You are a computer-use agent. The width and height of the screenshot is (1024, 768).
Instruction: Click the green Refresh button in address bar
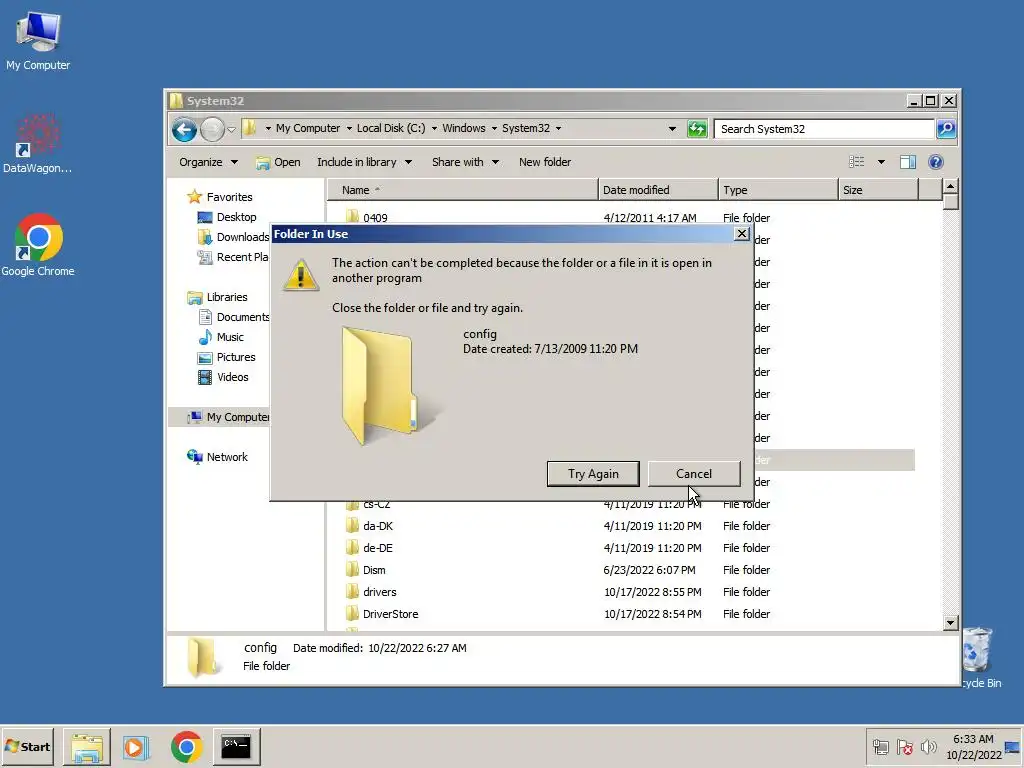(697, 129)
